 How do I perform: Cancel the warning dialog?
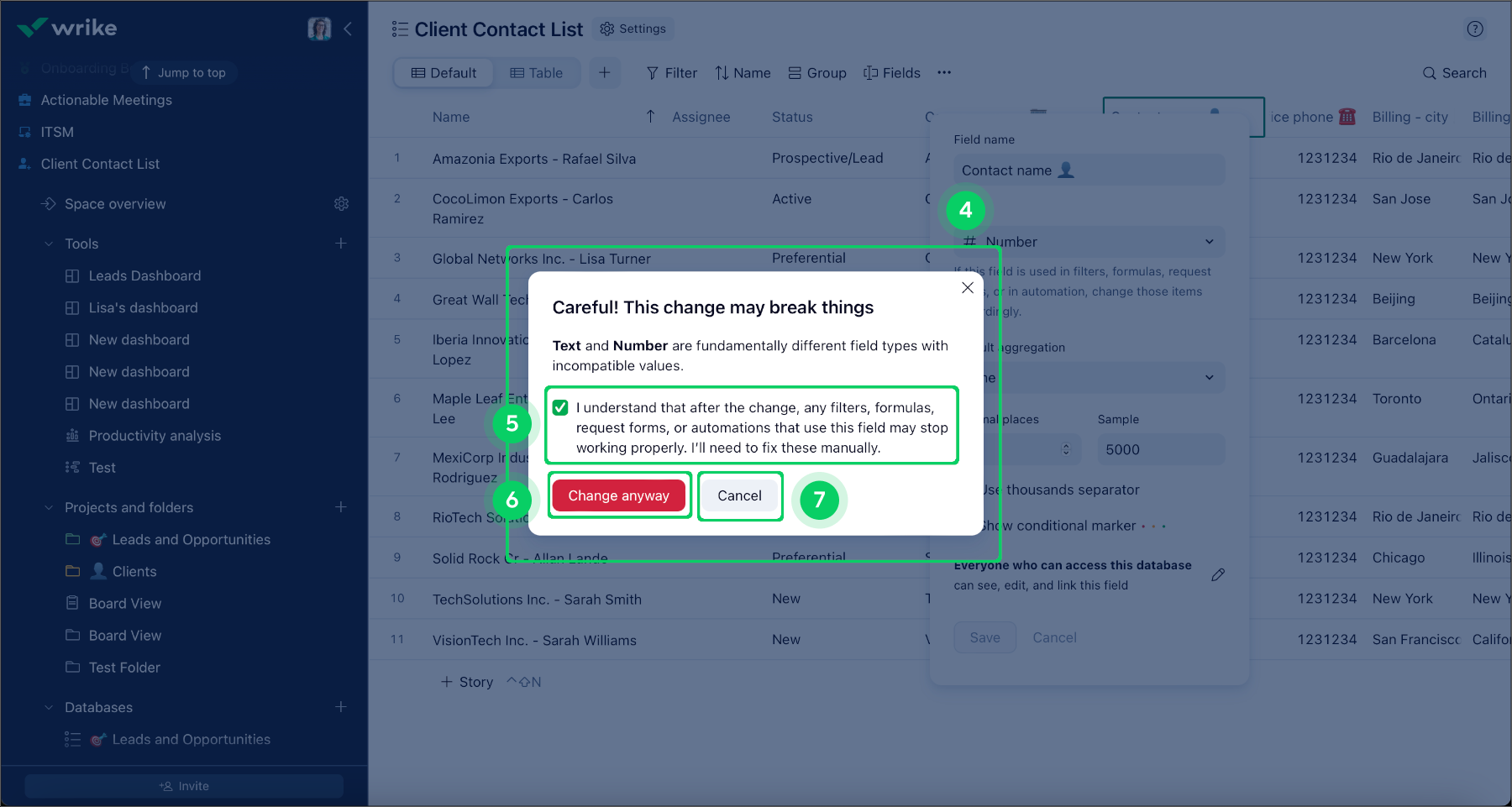point(739,496)
